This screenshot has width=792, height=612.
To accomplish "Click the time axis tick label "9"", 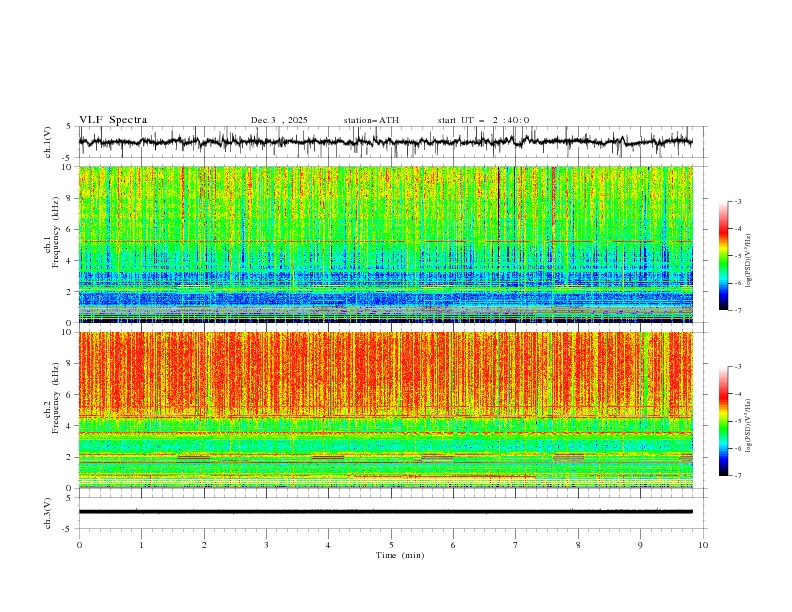I will [x=640, y=545].
